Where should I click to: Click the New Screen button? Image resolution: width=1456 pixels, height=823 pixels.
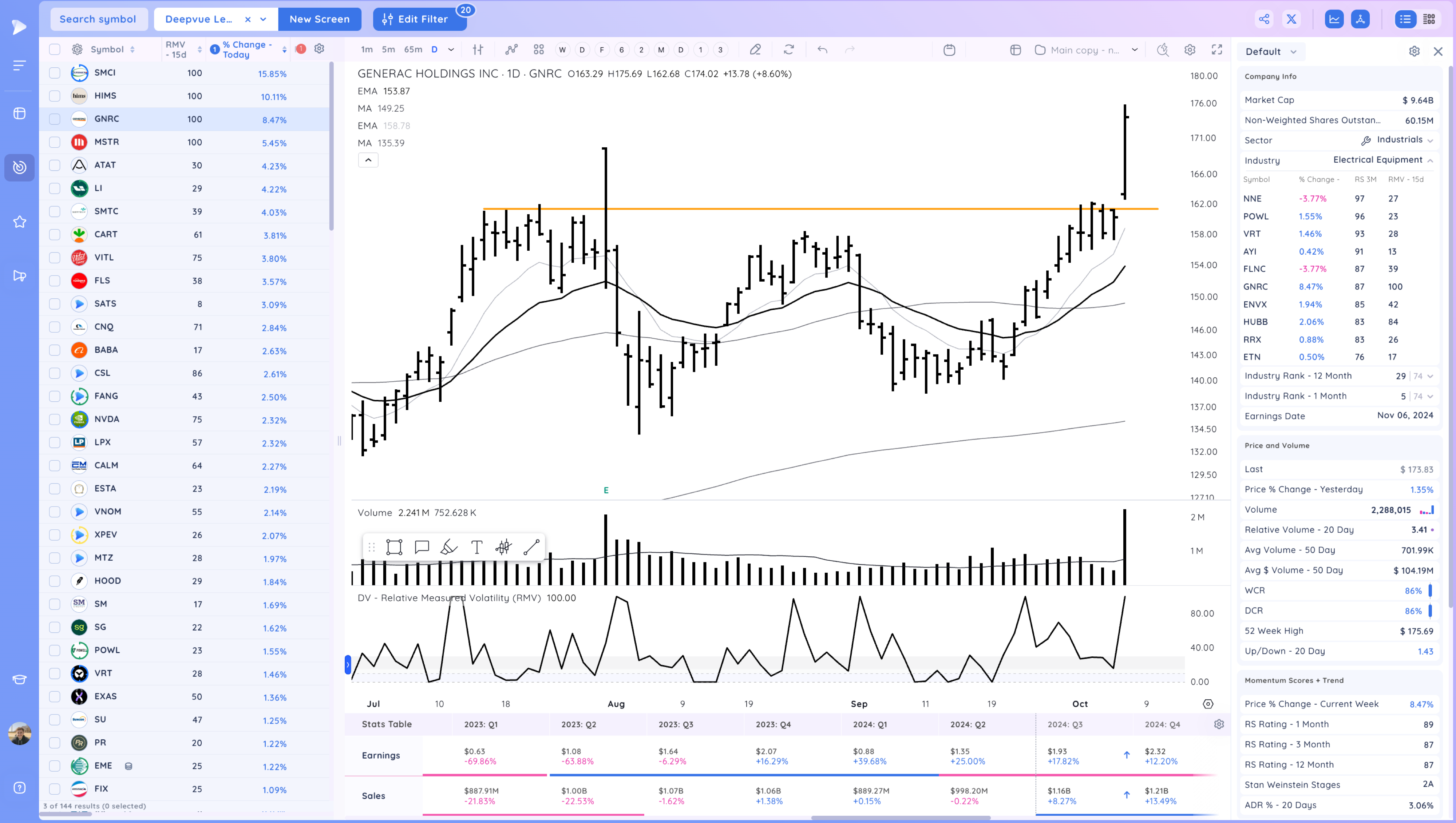(320, 19)
